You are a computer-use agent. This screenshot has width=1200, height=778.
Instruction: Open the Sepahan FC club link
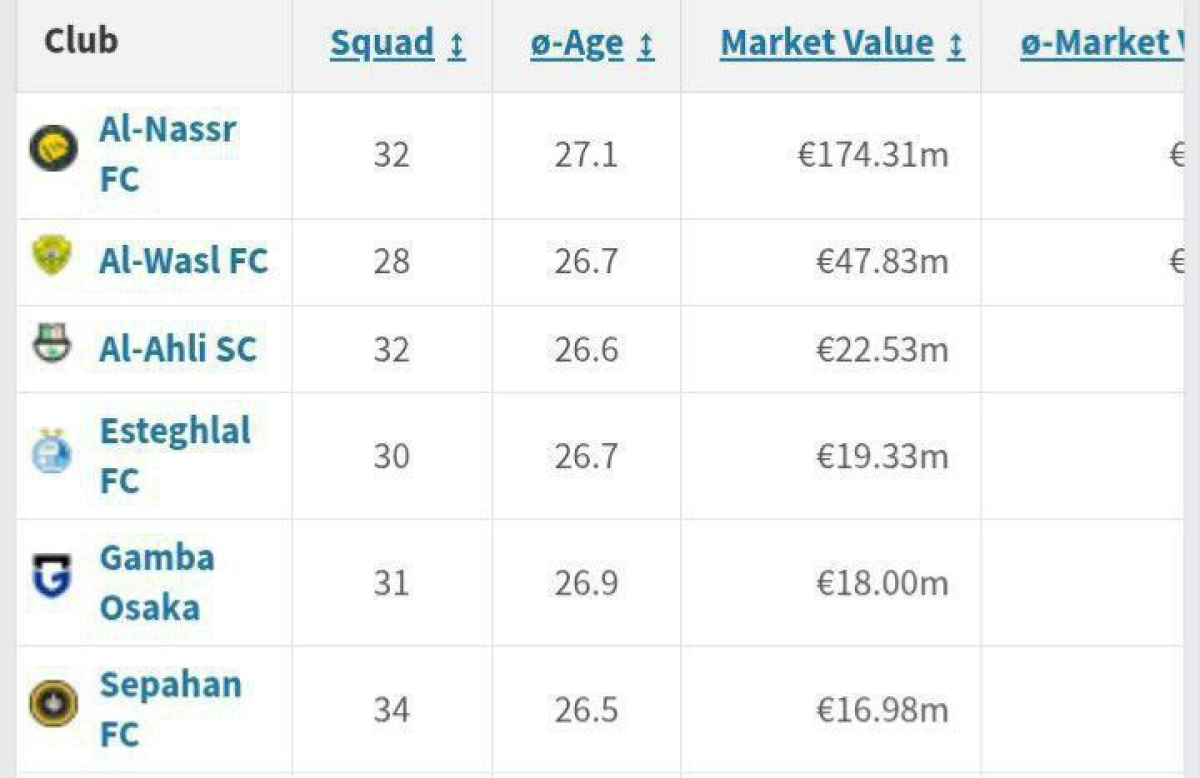170,709
